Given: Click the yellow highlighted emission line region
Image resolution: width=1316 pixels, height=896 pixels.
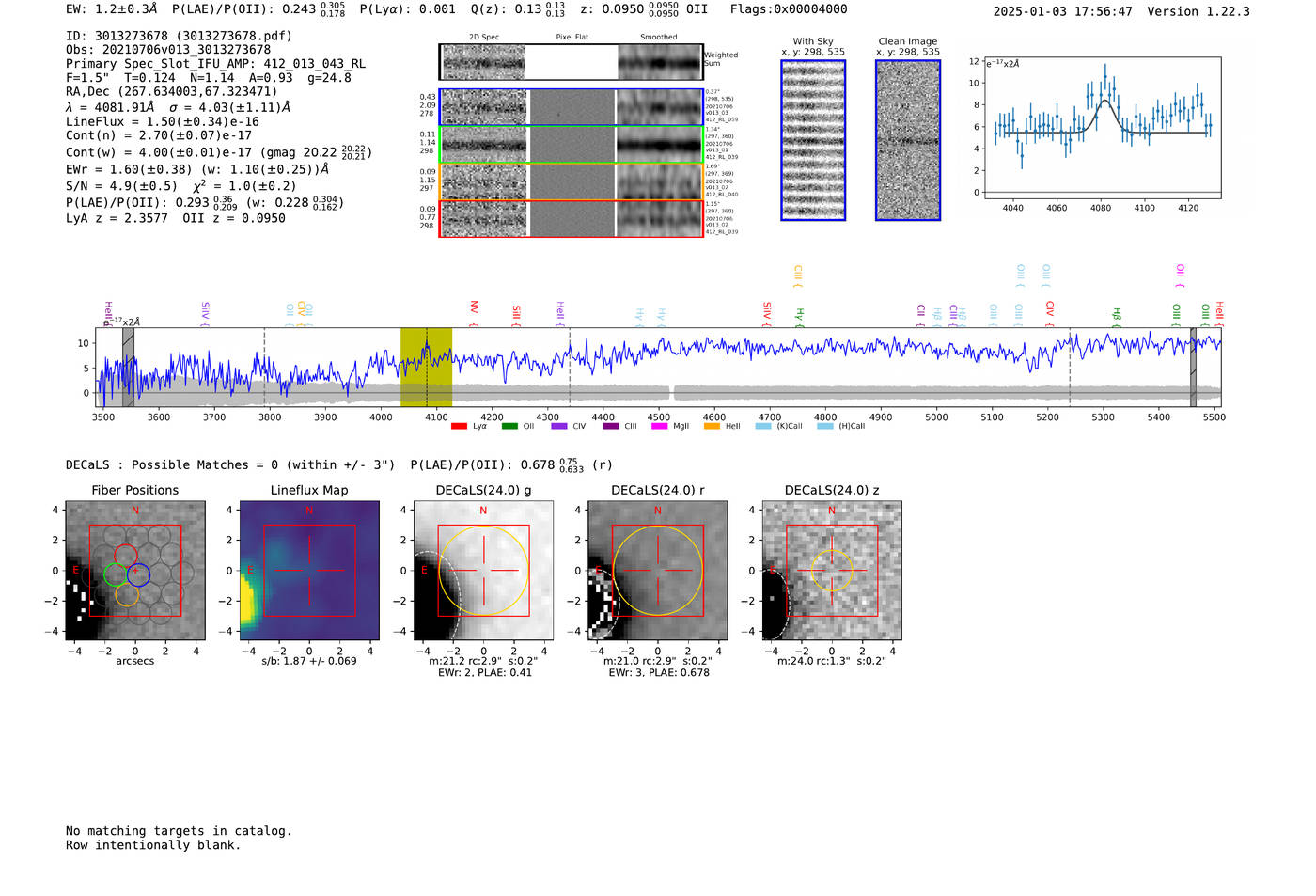Looking at the screenshot, I should [x=426, y=367].
